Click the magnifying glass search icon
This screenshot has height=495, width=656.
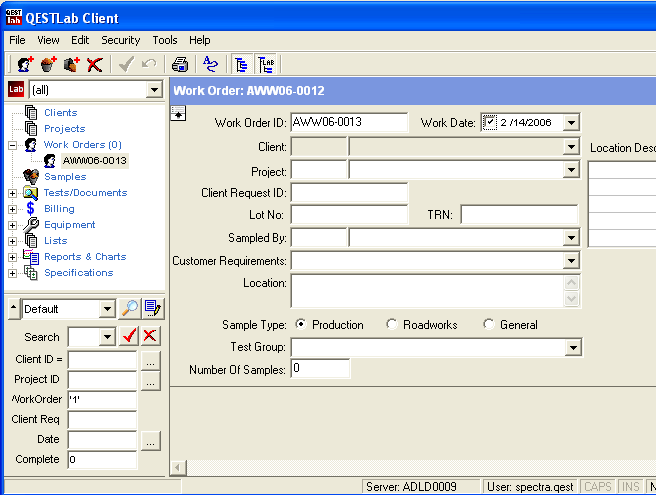[130, 309]
